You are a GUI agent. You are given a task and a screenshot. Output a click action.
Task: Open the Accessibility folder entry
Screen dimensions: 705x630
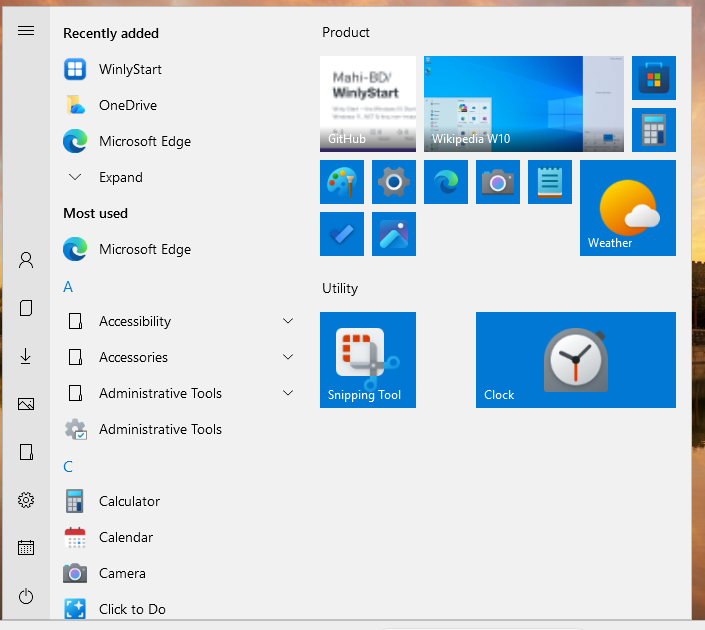point(180,321)
